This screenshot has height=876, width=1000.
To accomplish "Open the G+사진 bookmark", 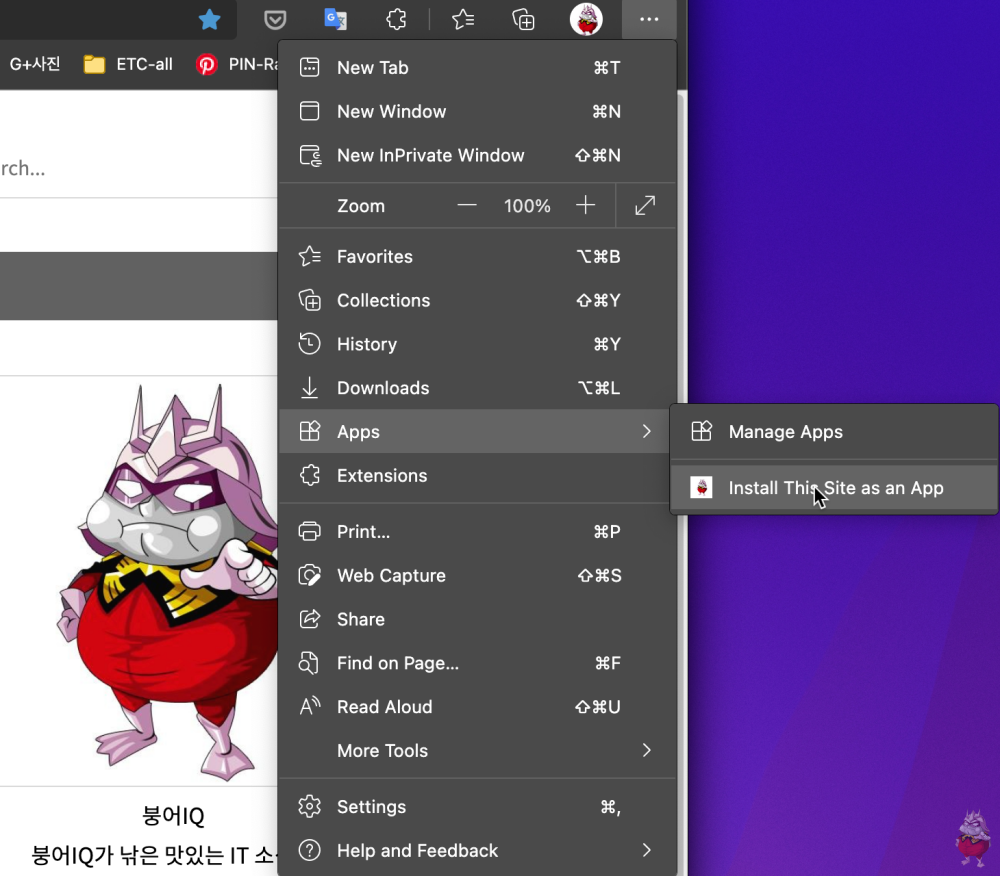I will tap(34, 64).
